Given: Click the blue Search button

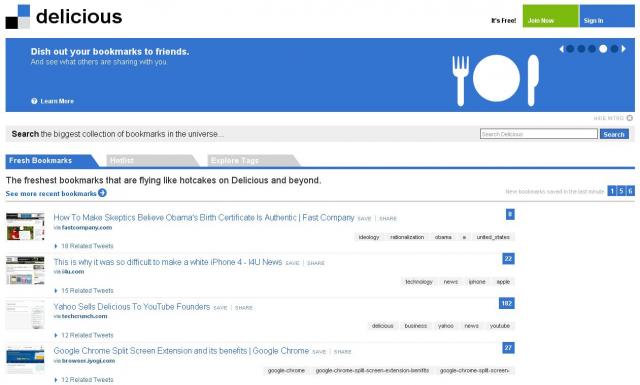Looking at the screenshot, I should [614, 134].
